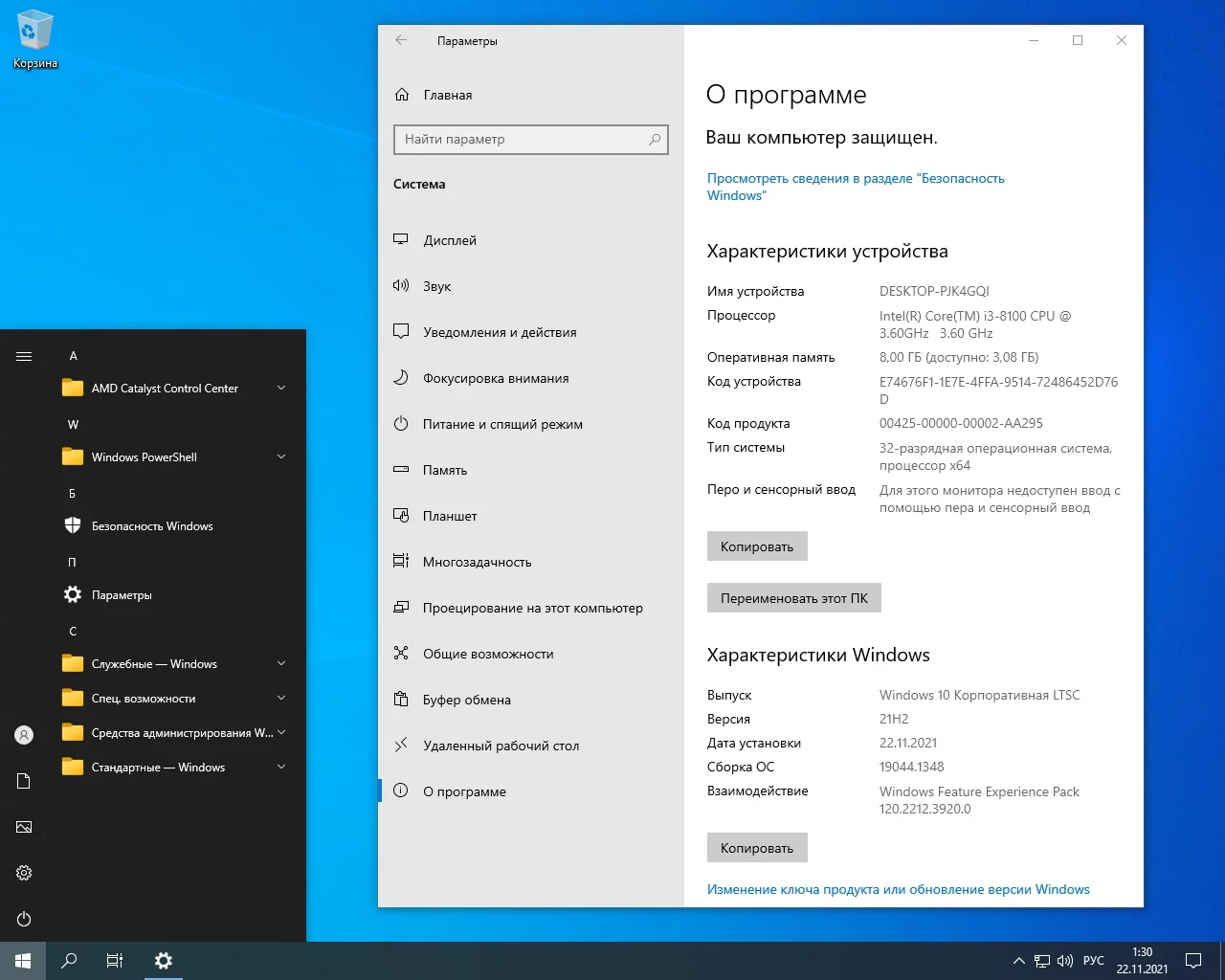Click the Power icon in Start menu
The image size is (1225, 980).
click(24, 919)
